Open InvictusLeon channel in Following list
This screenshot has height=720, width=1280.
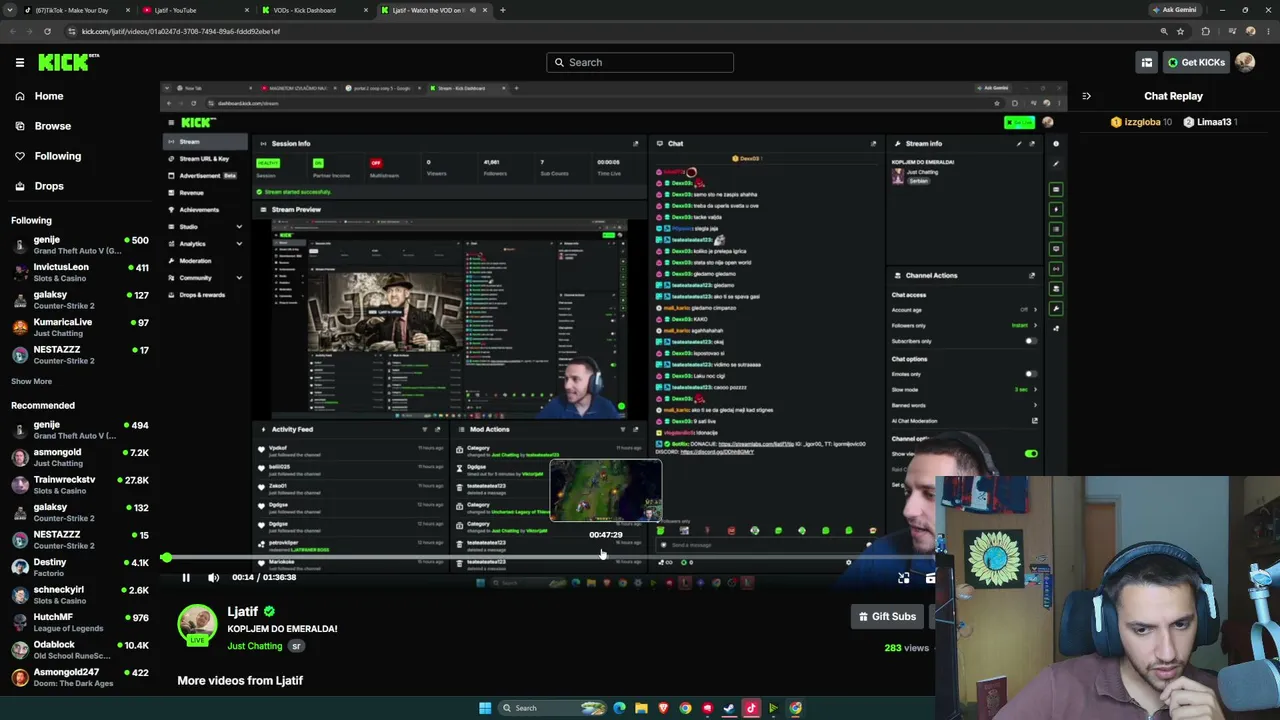coord(80,272)
